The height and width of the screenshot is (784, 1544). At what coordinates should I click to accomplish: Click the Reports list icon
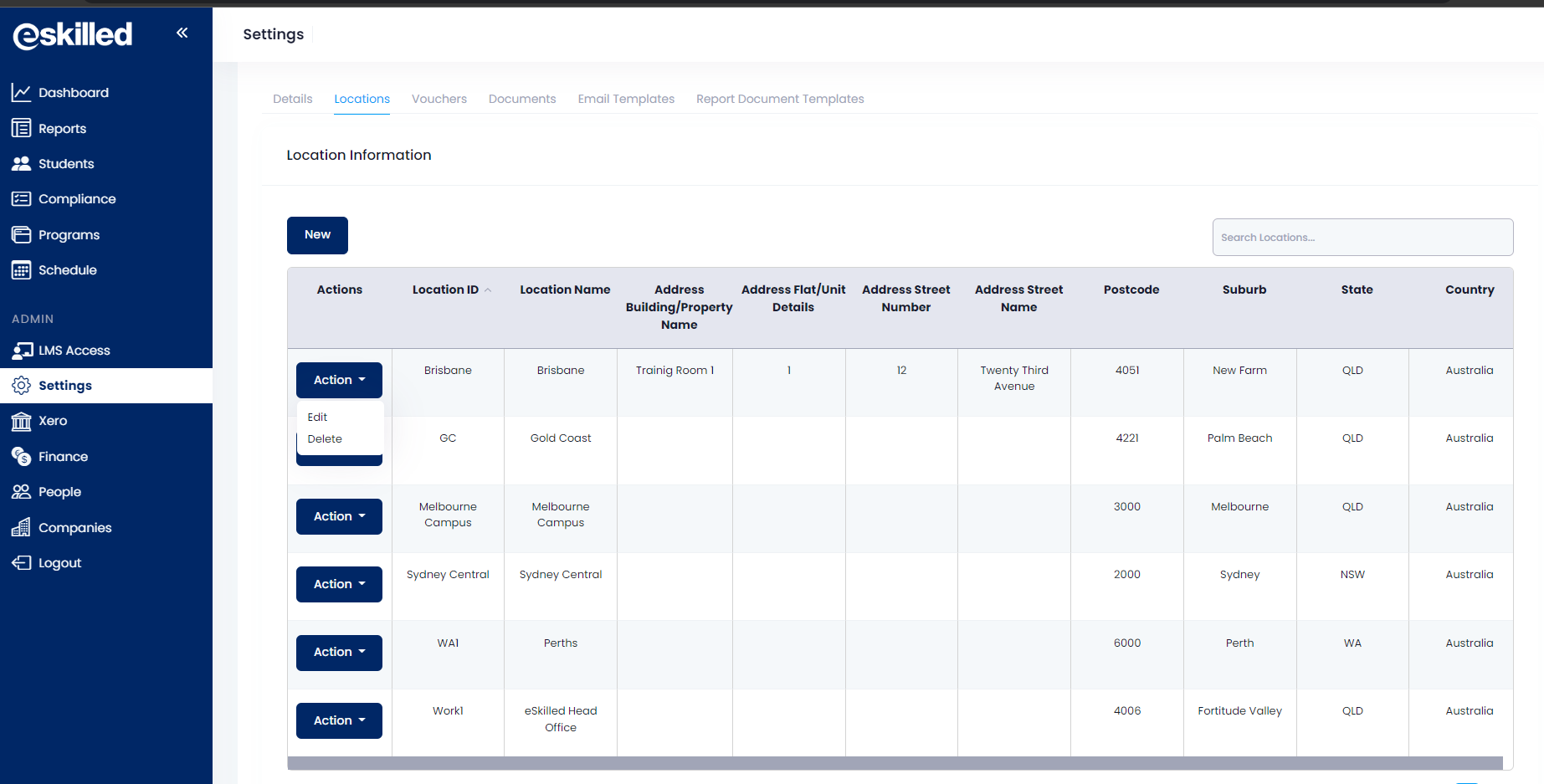[21, 128]
